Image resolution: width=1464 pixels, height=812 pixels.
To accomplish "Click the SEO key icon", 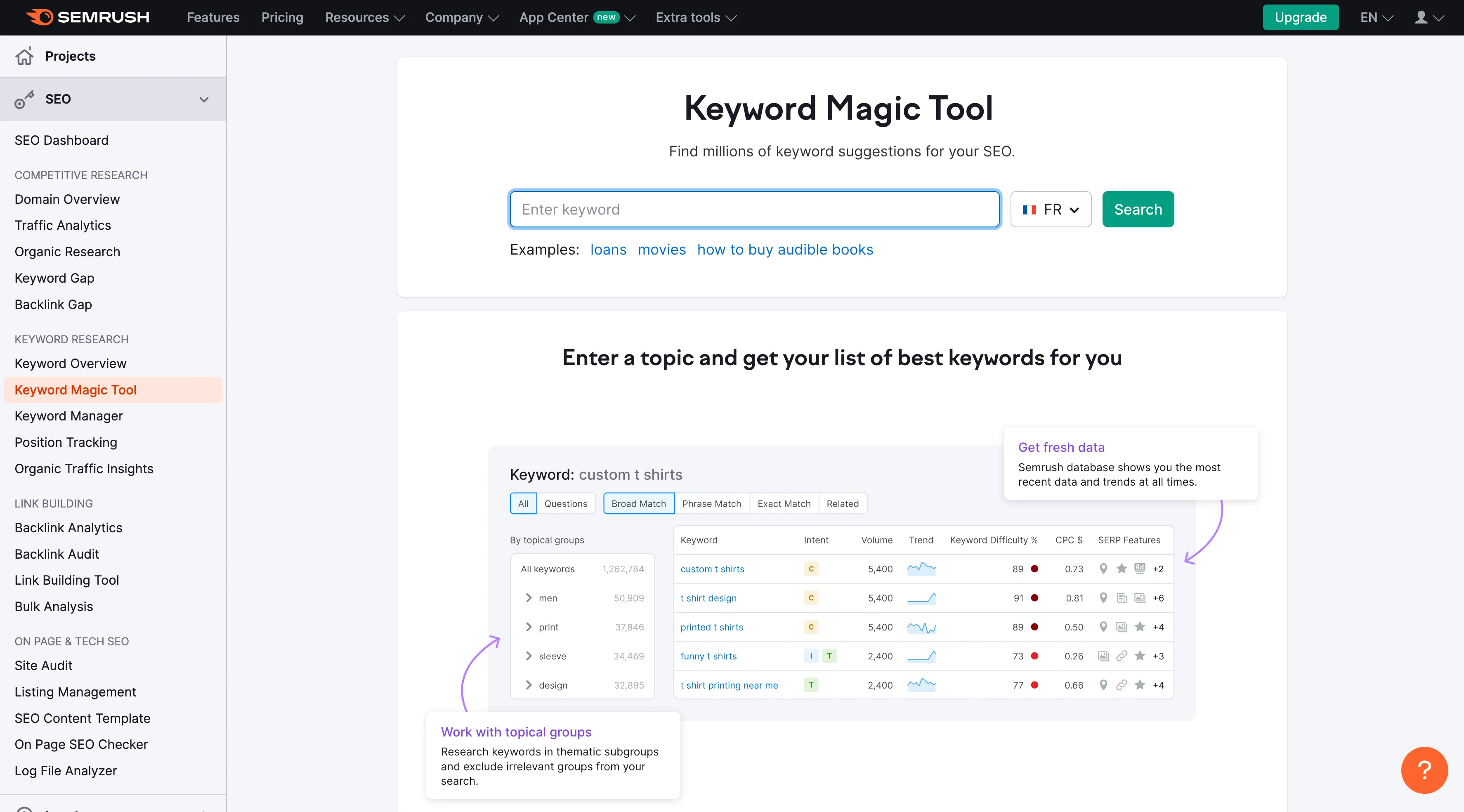I will point(24,99).
